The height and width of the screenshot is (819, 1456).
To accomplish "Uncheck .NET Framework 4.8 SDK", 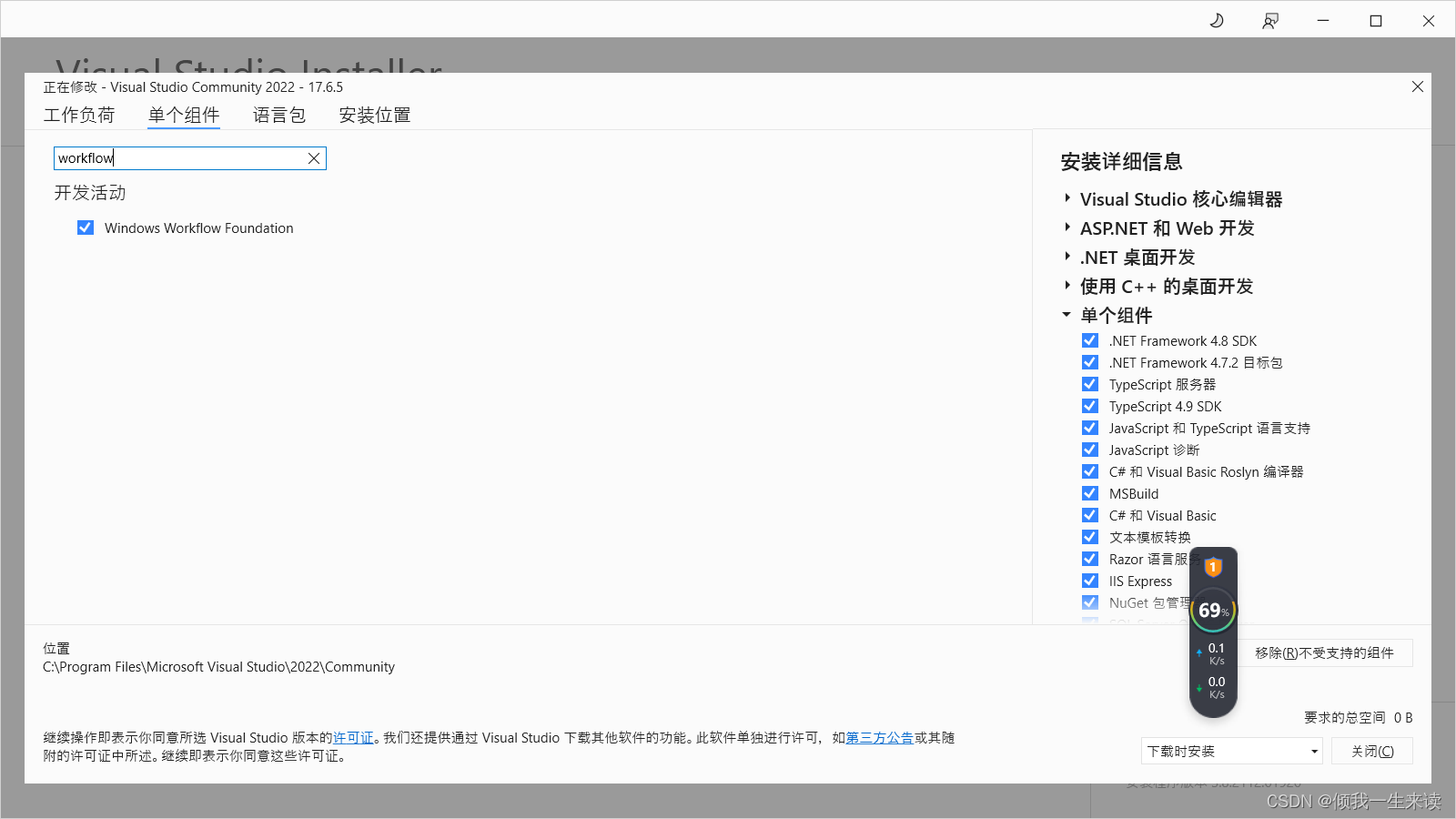I will pos(1090,340).
